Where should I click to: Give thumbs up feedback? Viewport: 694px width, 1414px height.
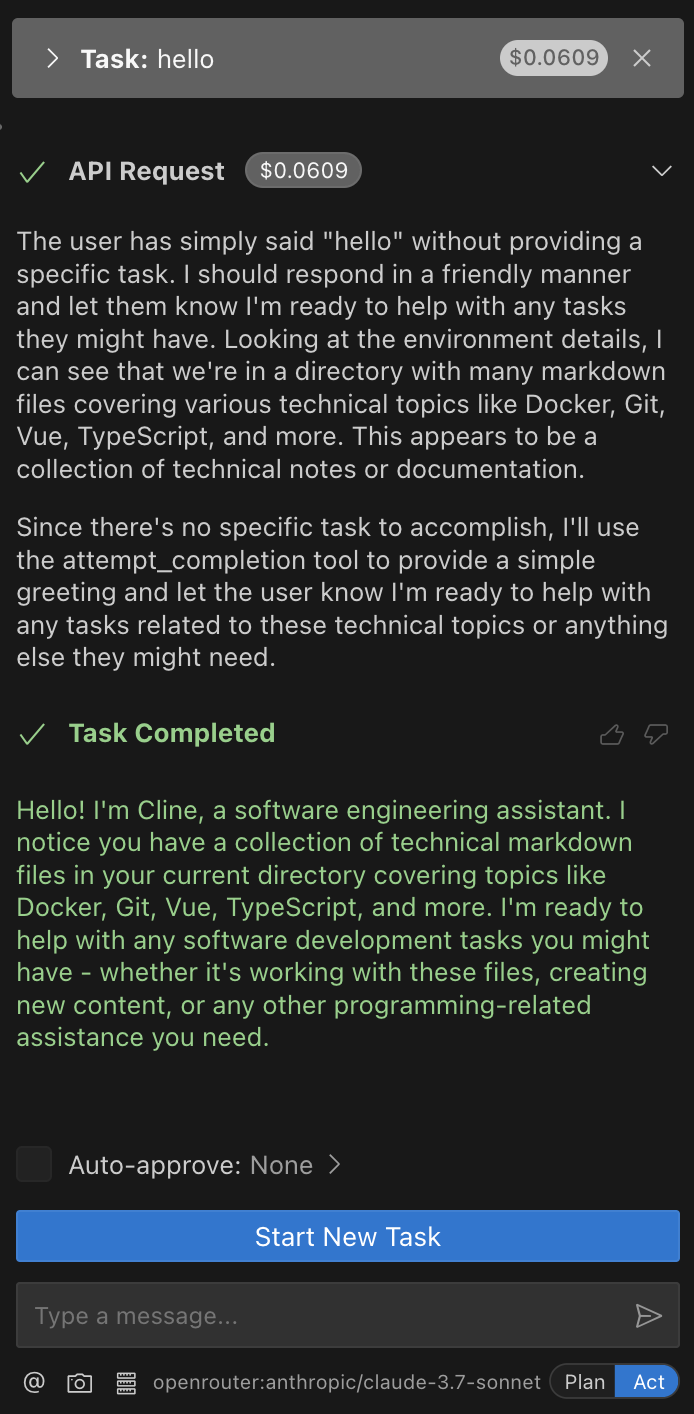click(x=612, y=735)
